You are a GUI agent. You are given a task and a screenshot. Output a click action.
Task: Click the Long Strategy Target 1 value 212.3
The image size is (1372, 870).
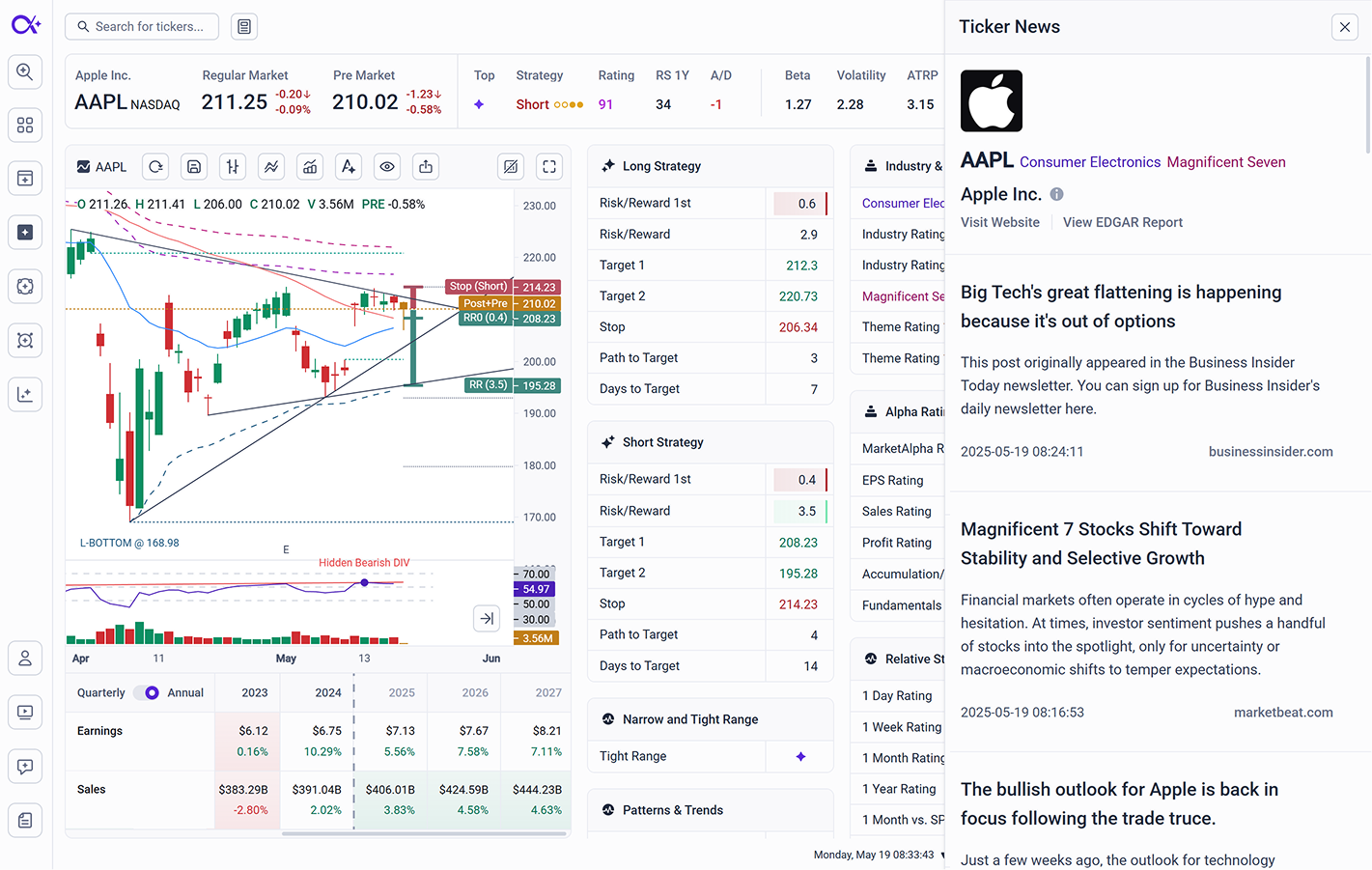pyautogui.click(x=801, y=266)
